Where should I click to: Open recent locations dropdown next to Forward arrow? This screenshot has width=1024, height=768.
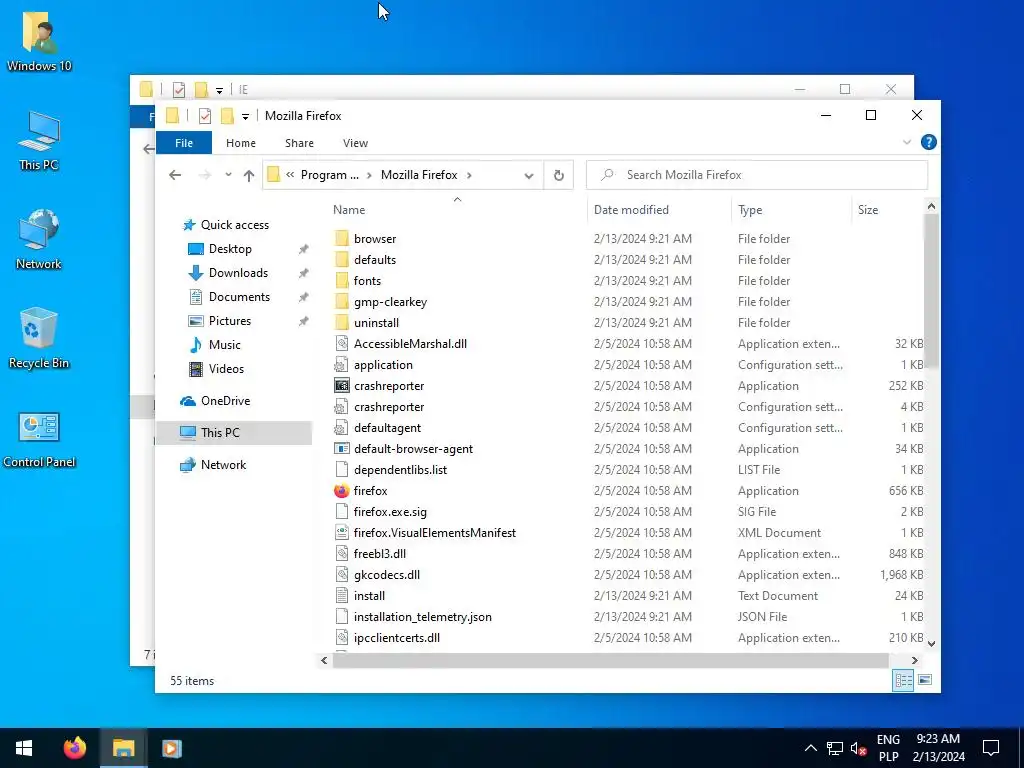(x=228, y=175)
